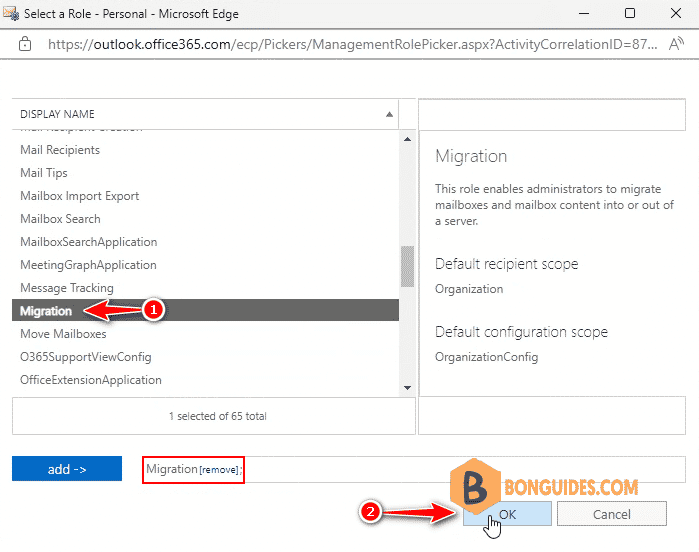Open the Read aloud icon in address bar
The image size is (699, 552).
click(676, 44)
